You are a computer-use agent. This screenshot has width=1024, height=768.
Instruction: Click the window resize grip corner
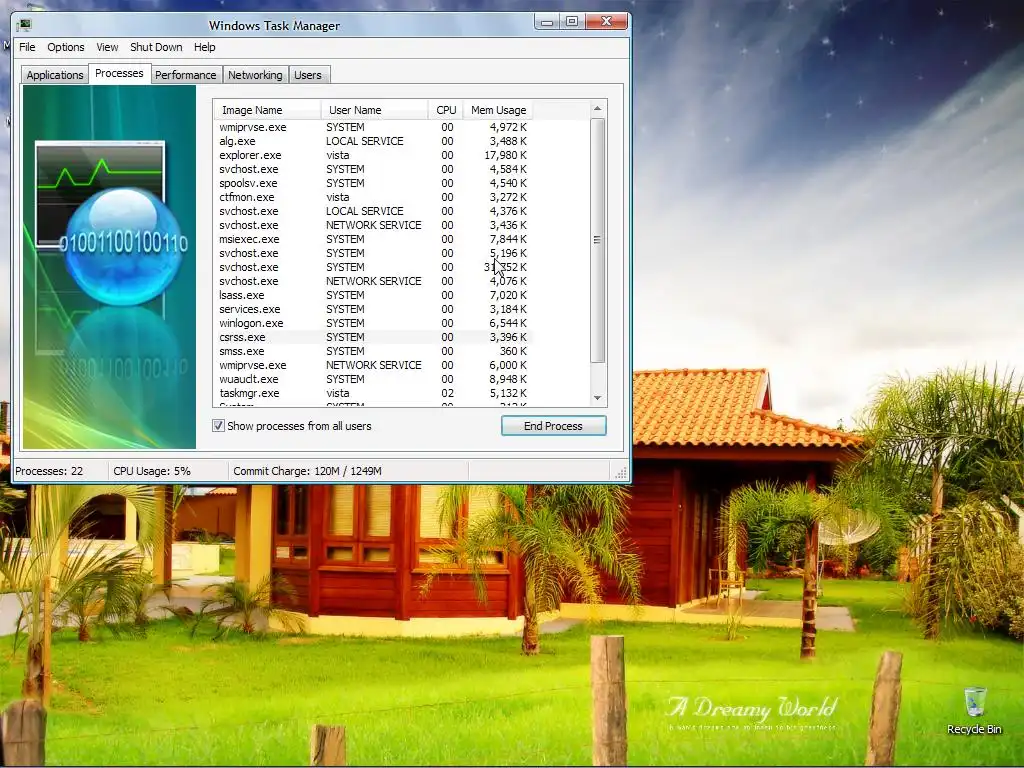(621, 472)
